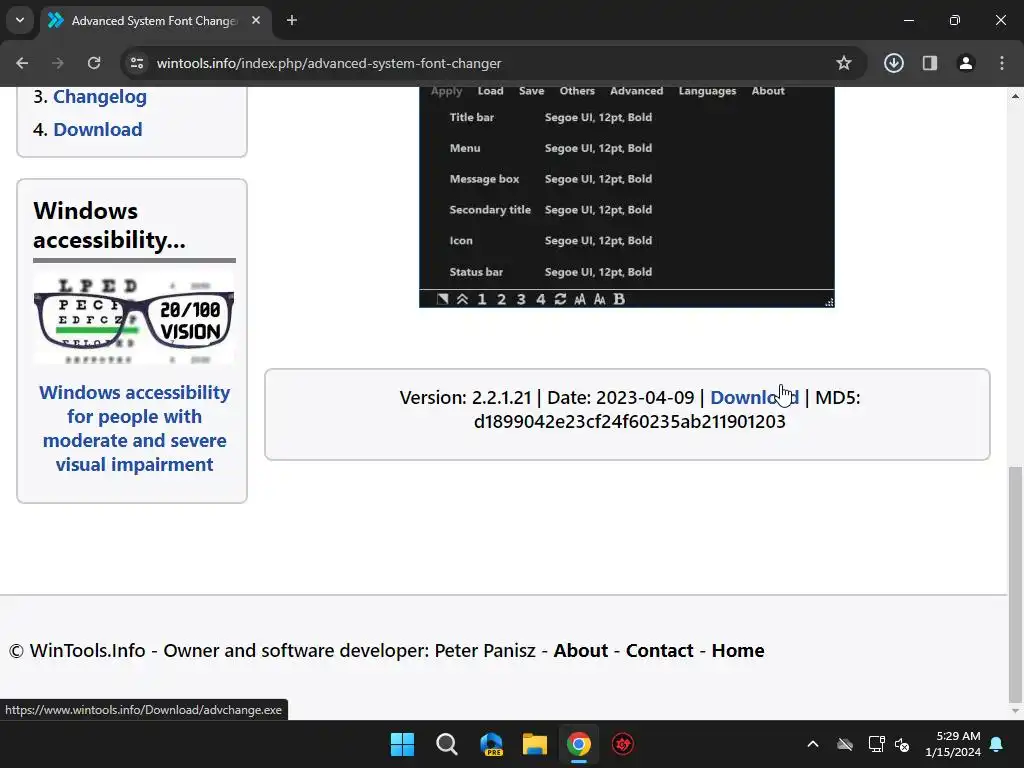Open Windows accessibility for visual impairment link
This screenshot has width=1024, height=768.
[x=135, y=428]
